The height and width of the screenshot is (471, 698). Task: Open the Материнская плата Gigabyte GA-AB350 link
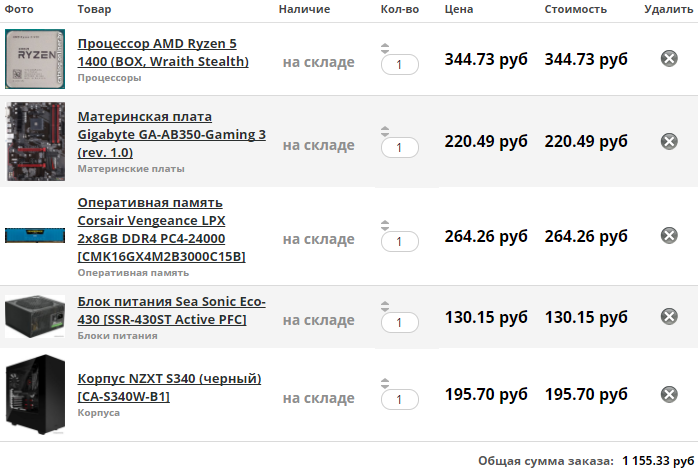point(171,134)
